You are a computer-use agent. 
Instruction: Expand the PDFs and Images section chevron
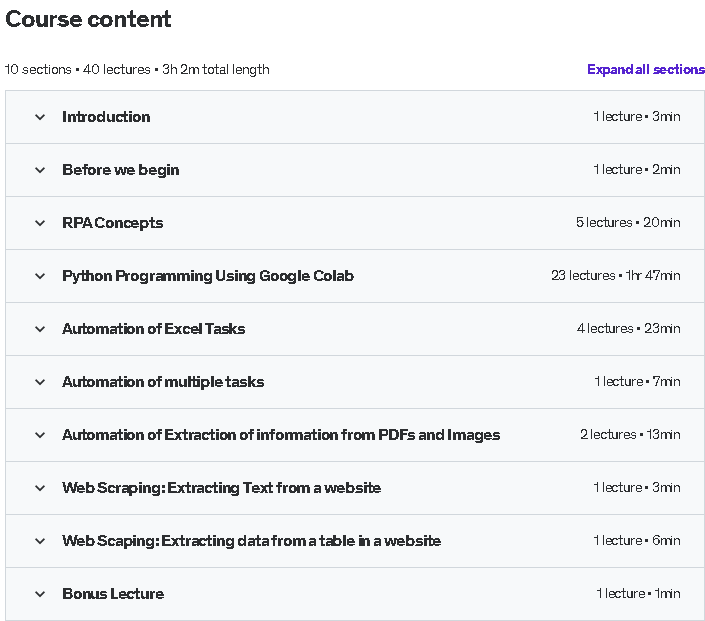pos(40,436)
